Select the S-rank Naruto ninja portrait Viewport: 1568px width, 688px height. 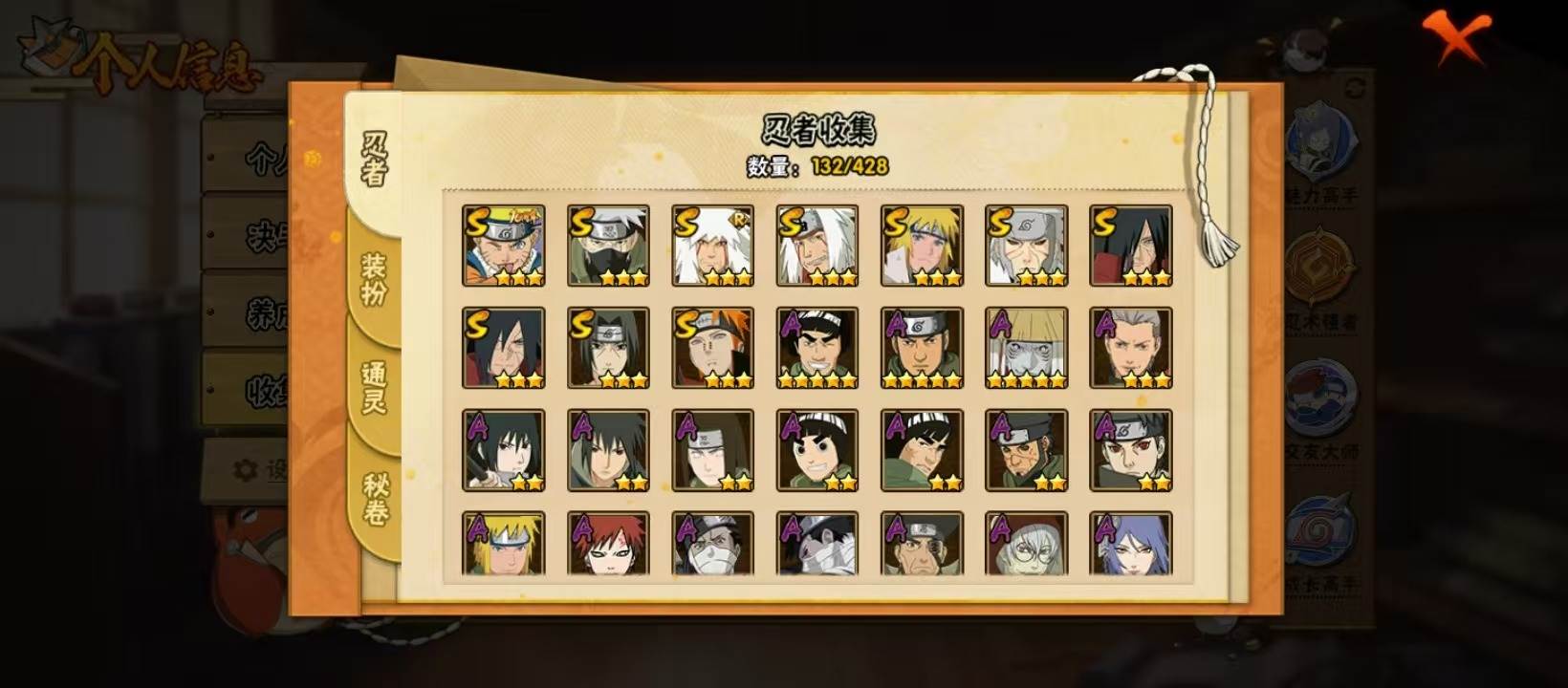coord(504,246)
